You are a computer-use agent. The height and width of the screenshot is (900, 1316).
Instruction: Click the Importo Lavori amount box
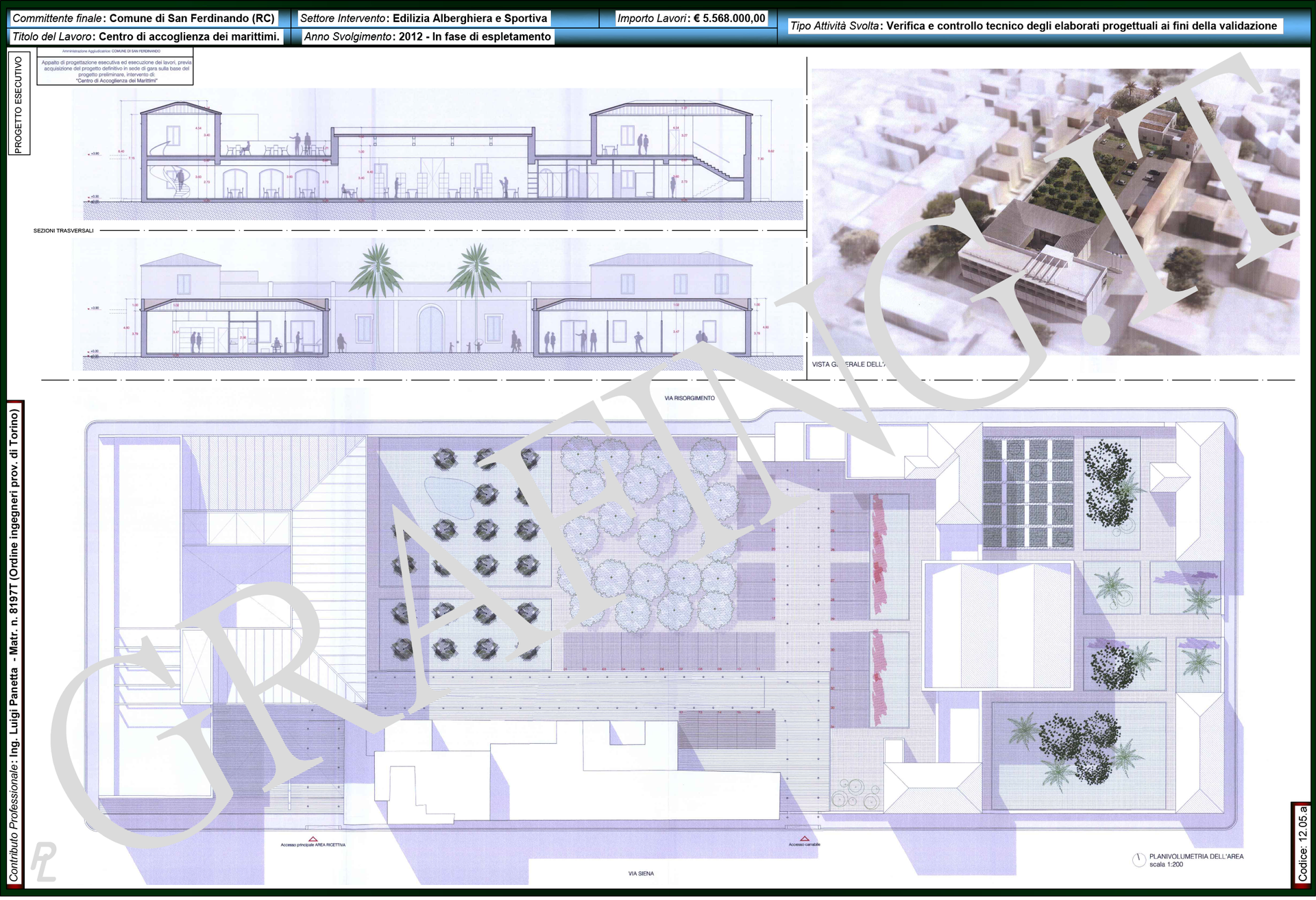coord(691,19)
